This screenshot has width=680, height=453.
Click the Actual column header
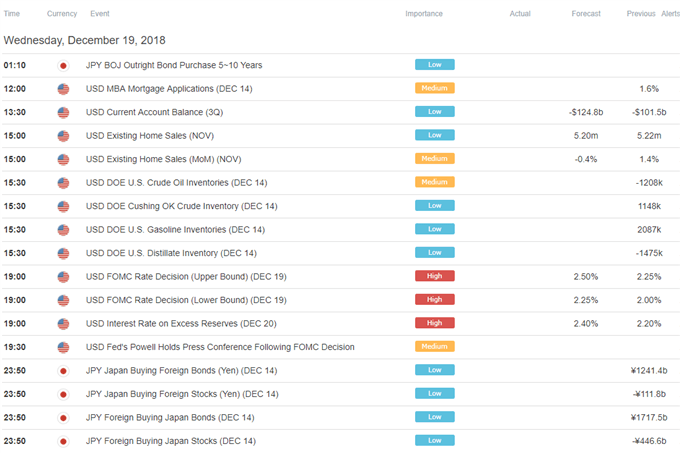520,13
